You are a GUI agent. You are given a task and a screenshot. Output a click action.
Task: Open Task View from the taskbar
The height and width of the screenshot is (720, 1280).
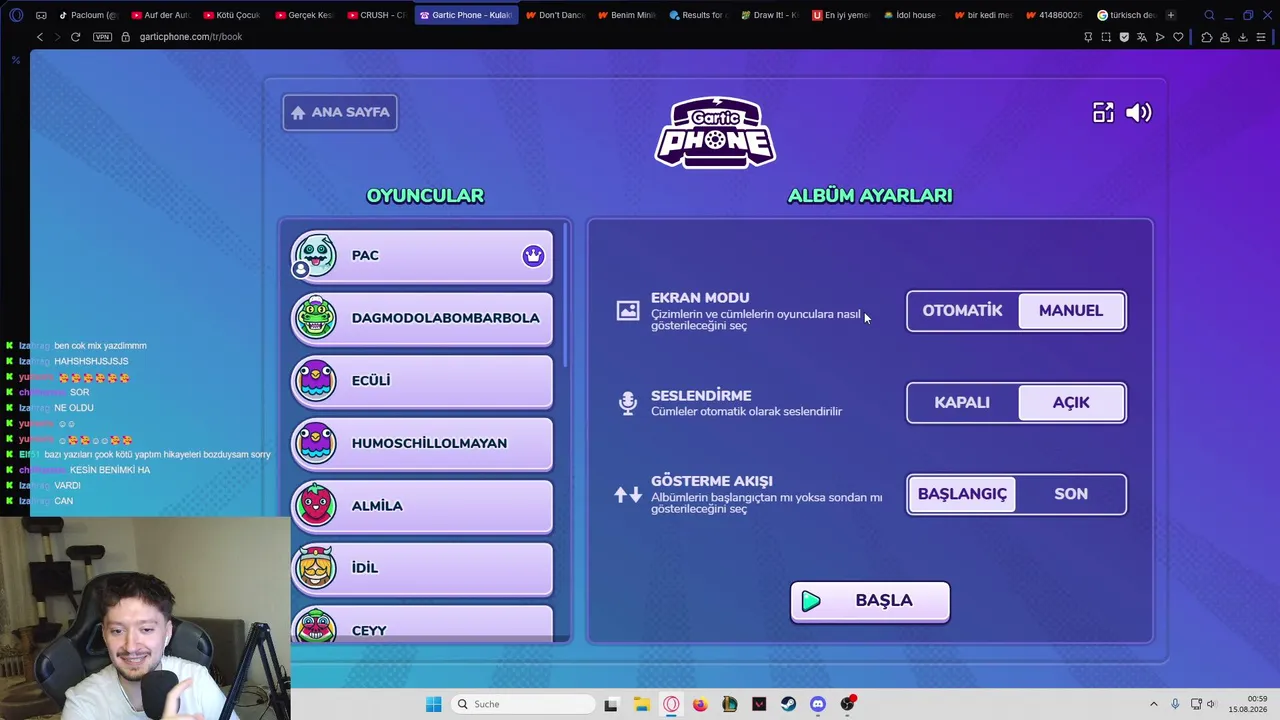pos(611,704)
